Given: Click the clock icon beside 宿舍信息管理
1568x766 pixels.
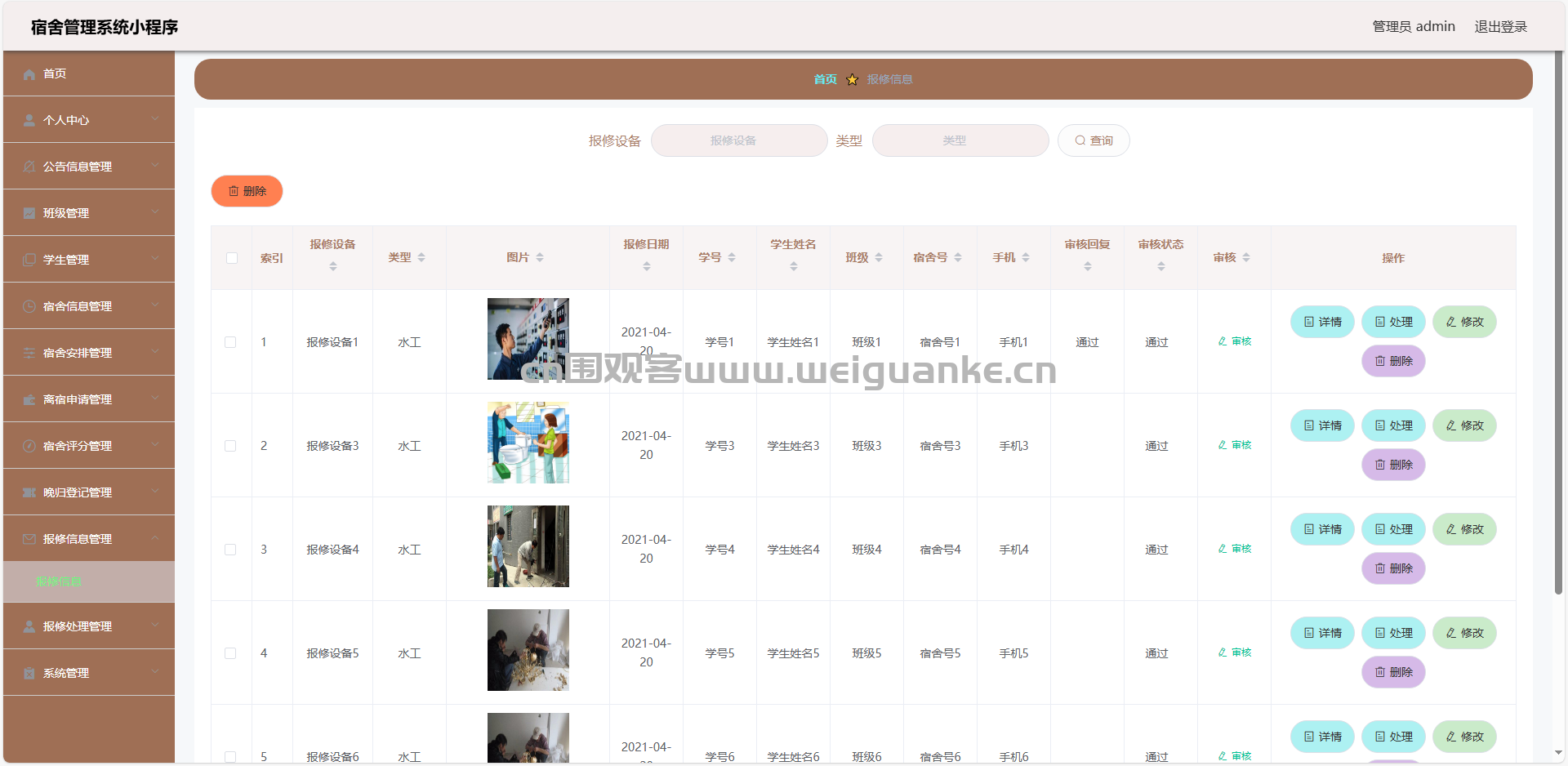Looking at the screenshot, I should click(x=29, y=307).
